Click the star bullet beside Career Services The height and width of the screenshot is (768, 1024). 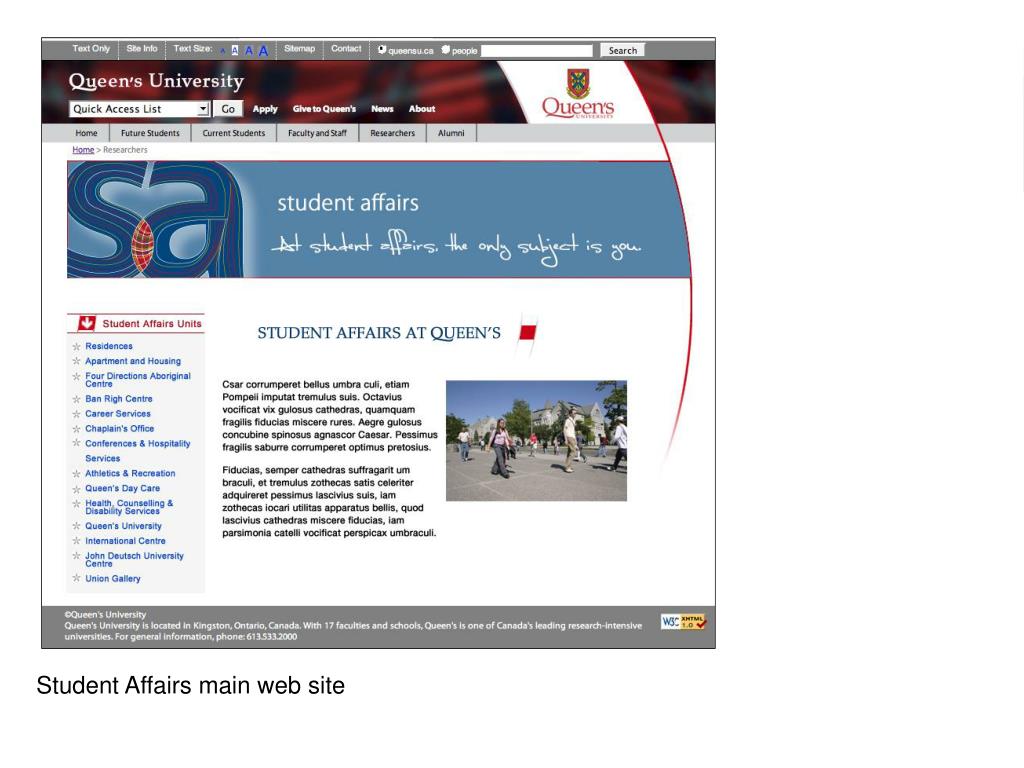(76, 414)
